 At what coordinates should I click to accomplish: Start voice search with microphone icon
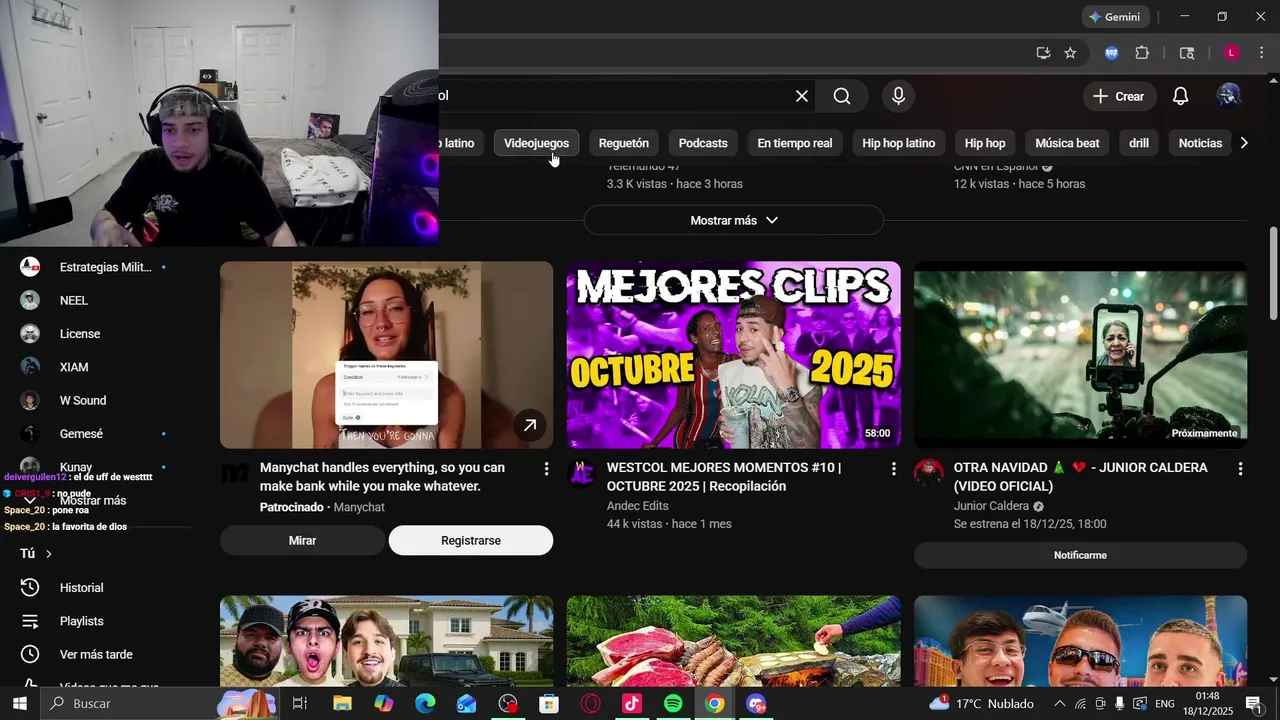click(898, 96)
